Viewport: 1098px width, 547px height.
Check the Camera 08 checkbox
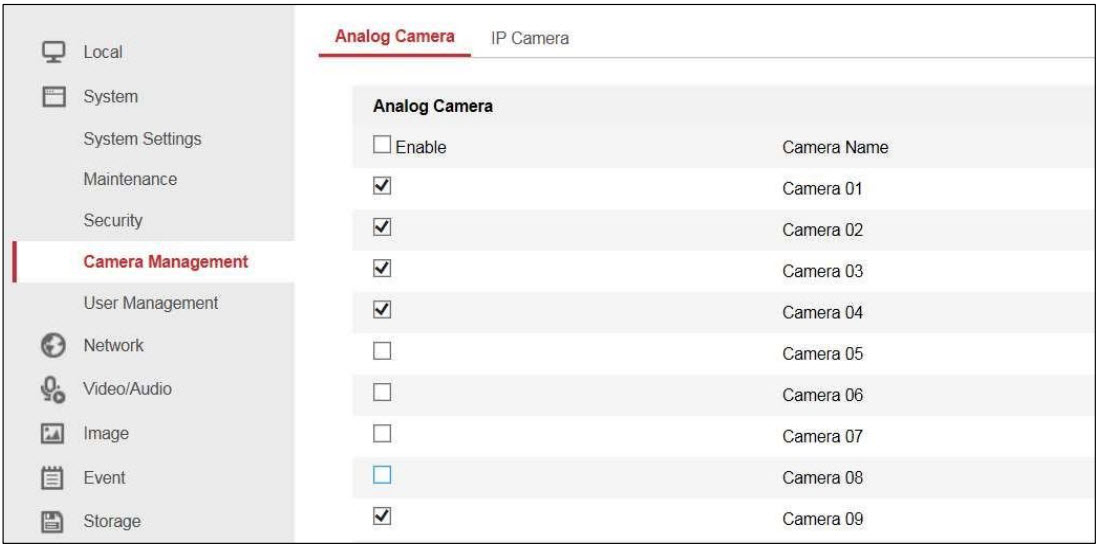click(380, 477)
